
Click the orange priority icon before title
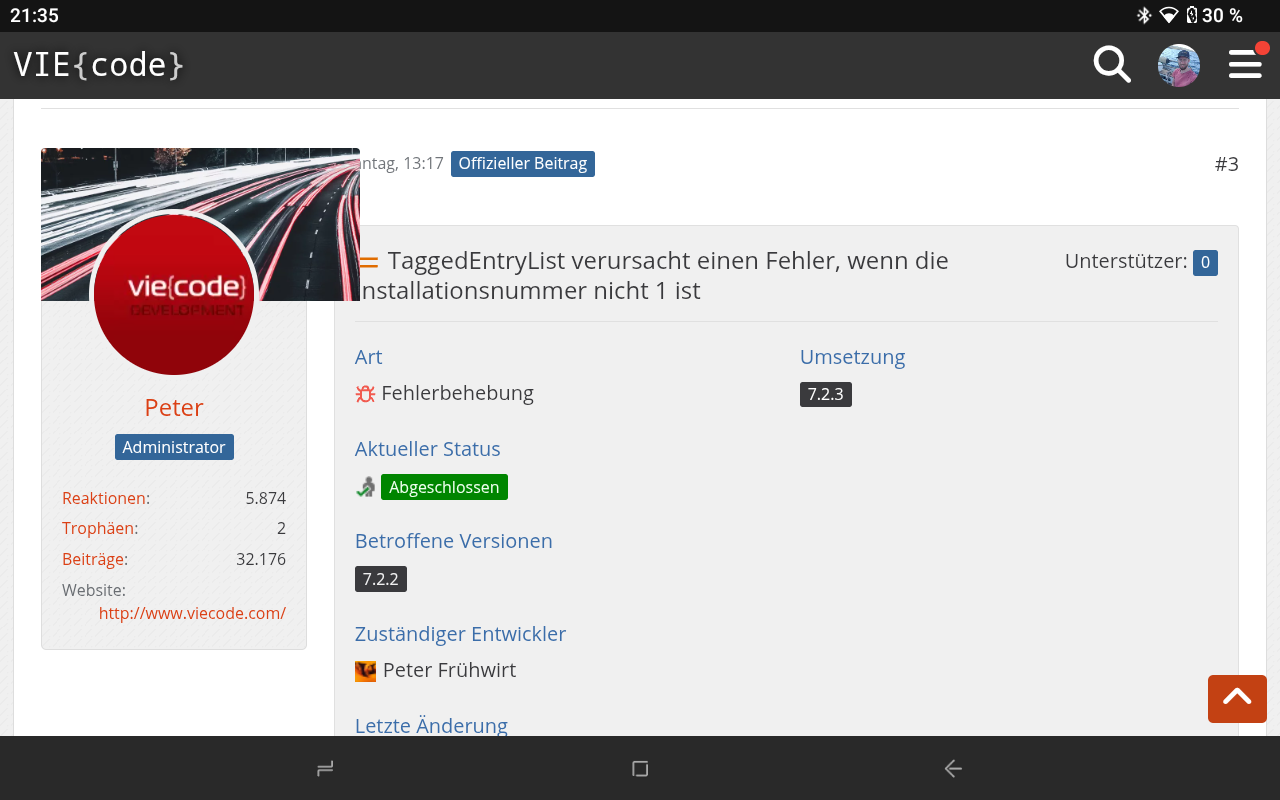tap(369, 262)
